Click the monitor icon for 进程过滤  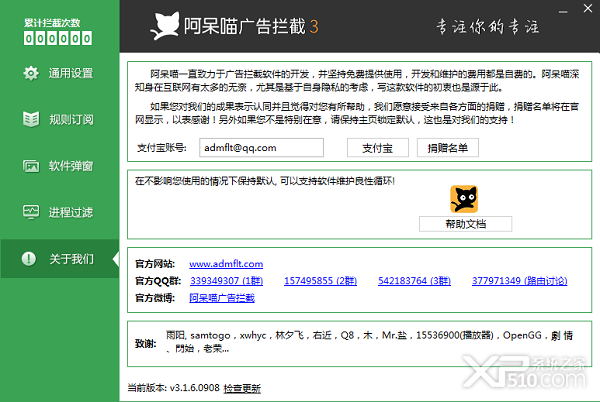[x=31, y=212]
